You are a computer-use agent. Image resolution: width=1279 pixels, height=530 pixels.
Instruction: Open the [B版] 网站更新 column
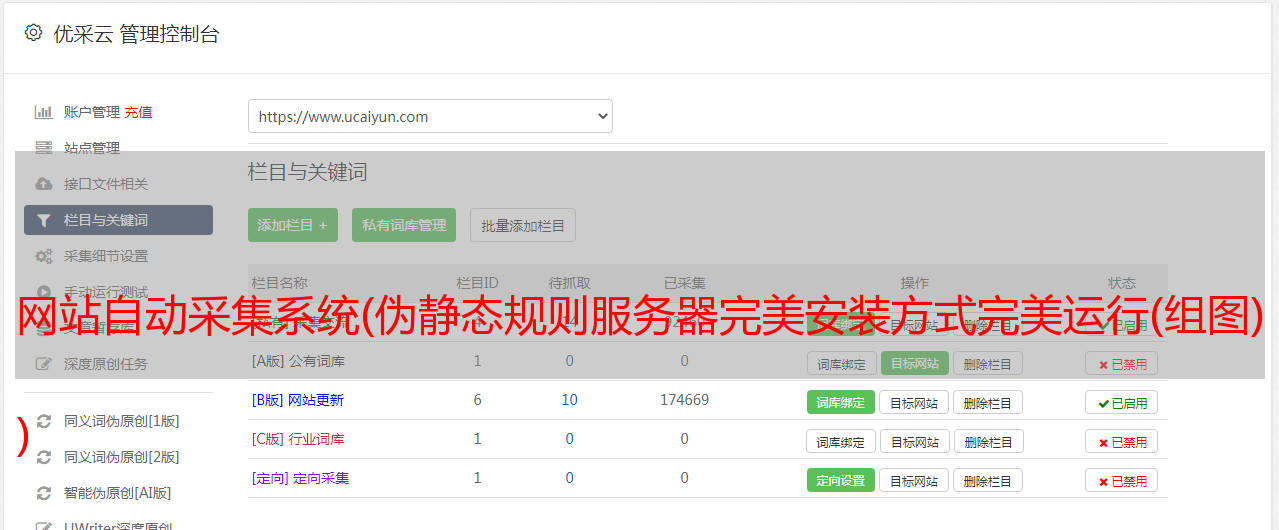297,400
